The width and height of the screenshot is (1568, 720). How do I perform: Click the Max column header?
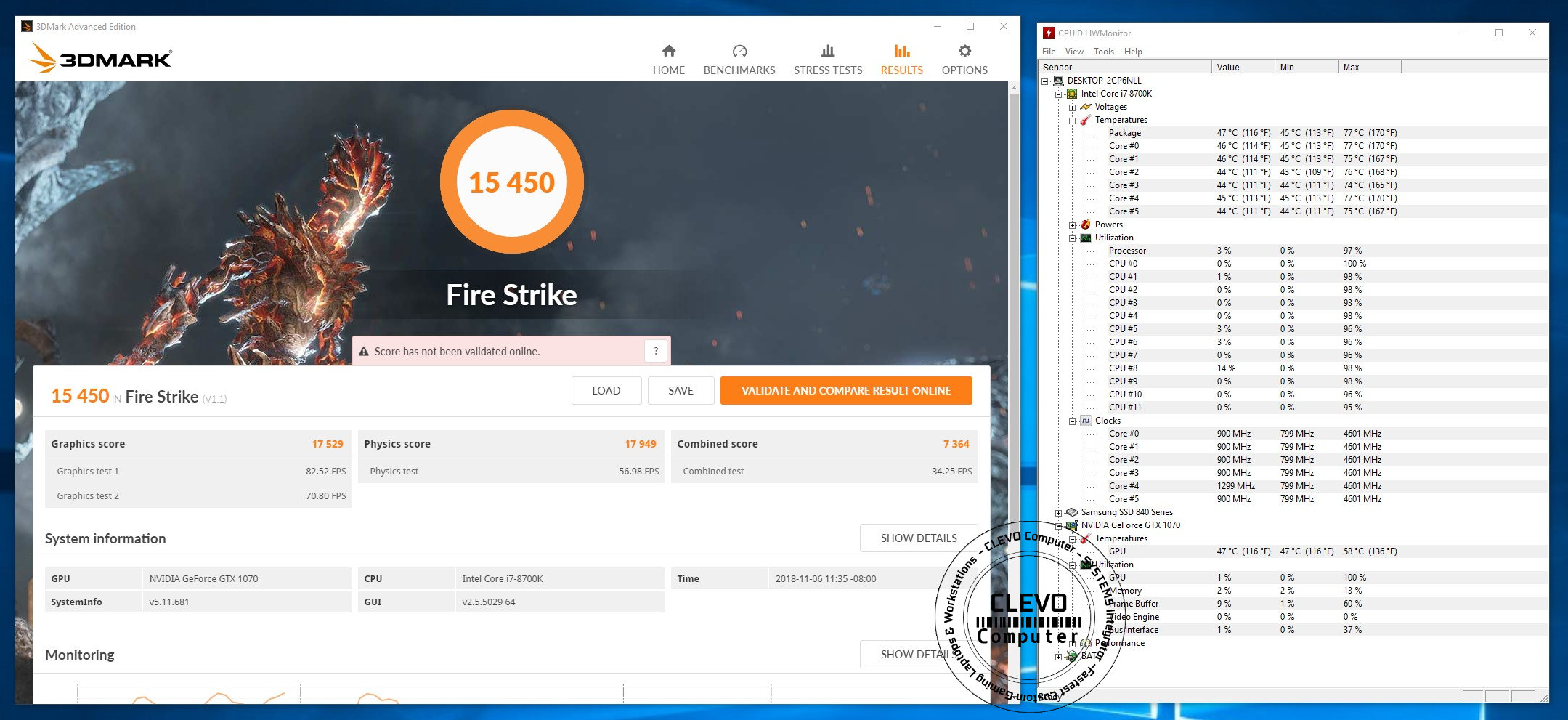pyautogui.click(x=1370, y=67)
